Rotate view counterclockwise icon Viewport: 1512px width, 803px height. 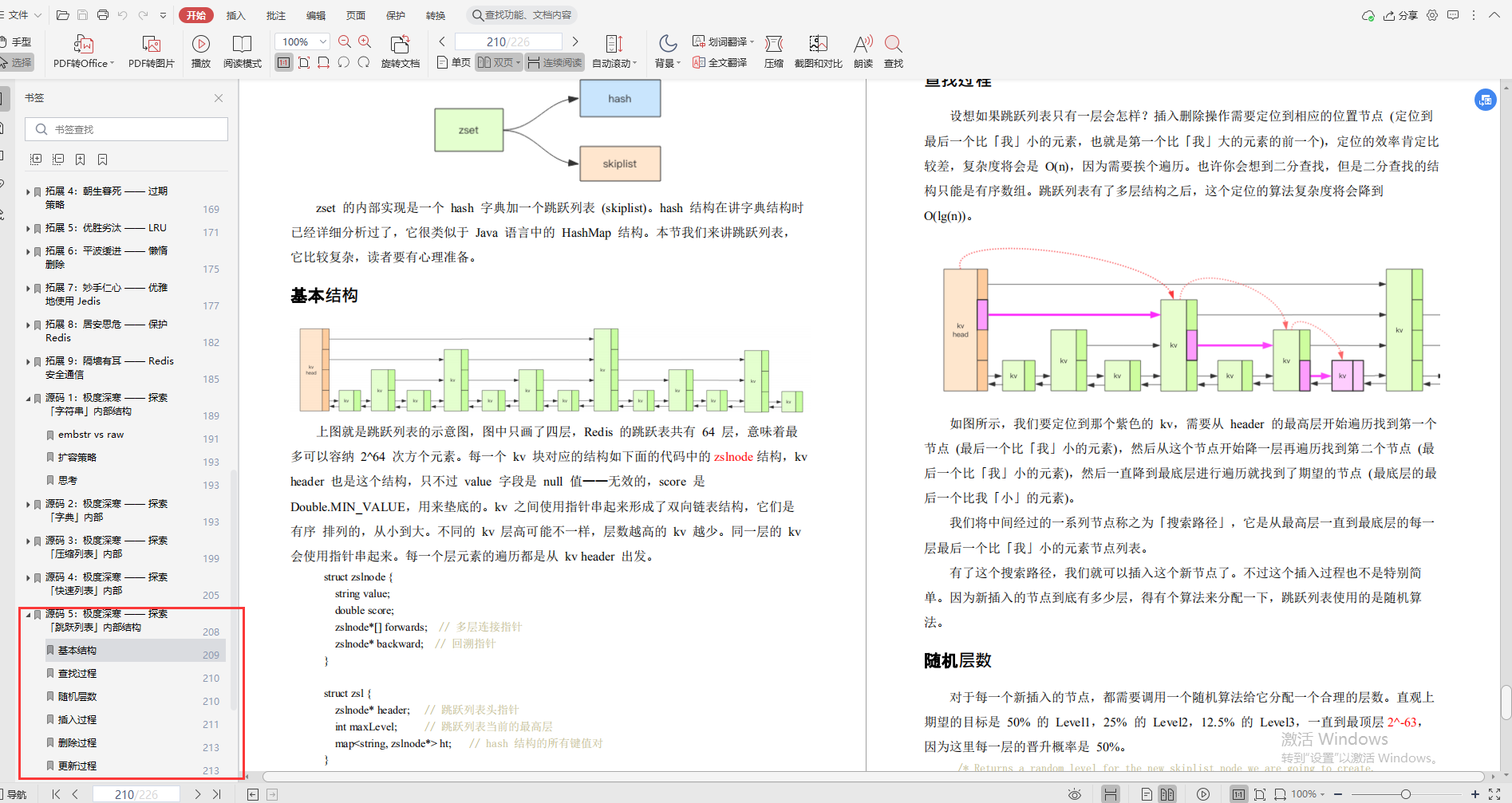pos(344,62)
